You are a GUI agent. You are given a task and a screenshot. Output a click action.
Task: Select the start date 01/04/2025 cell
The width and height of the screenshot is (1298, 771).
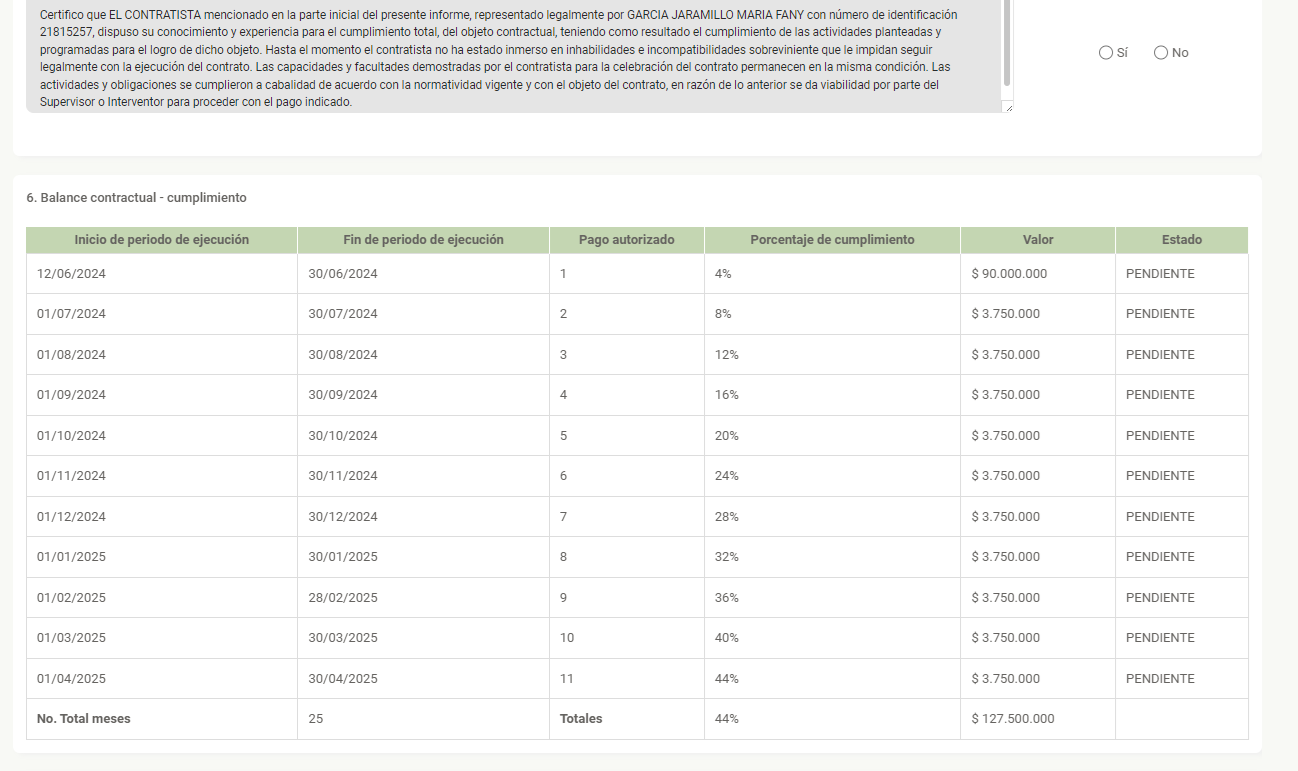(162, 679)
